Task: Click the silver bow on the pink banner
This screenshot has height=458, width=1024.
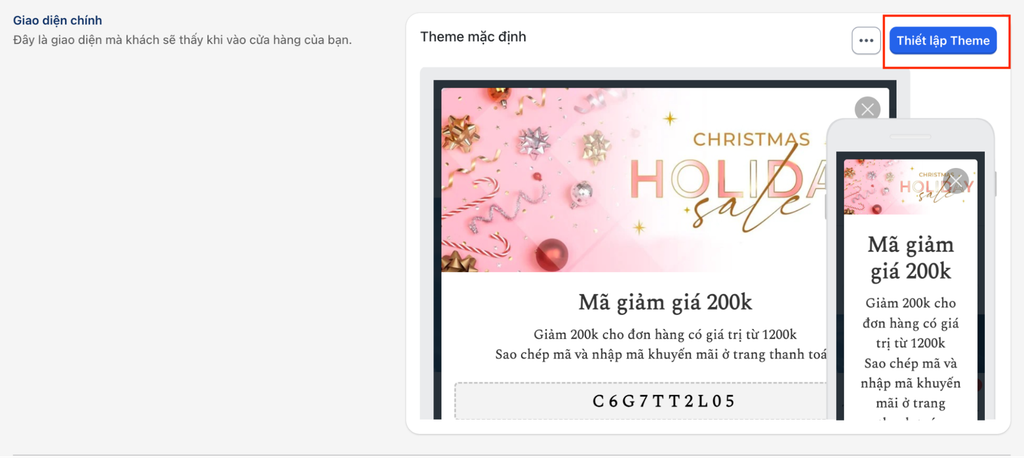Action: pos(534,141)
